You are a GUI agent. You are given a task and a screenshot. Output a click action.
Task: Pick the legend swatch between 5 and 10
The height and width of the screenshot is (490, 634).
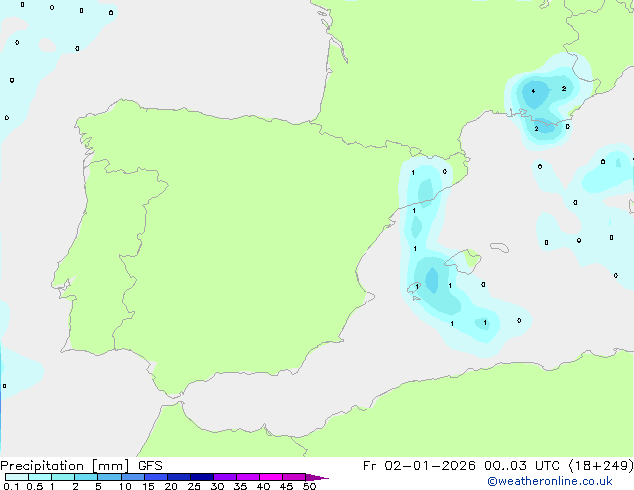click(x=109, y=477)
